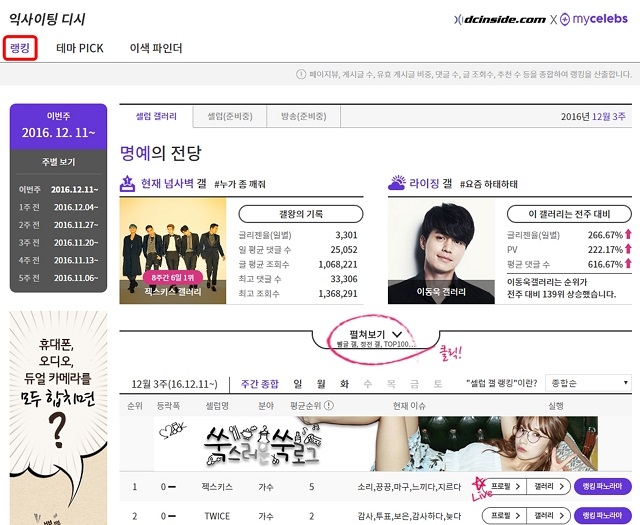
Task: Click the info icon in ranking notice bar
Action: pyautogui.click(x=301, y=74)
